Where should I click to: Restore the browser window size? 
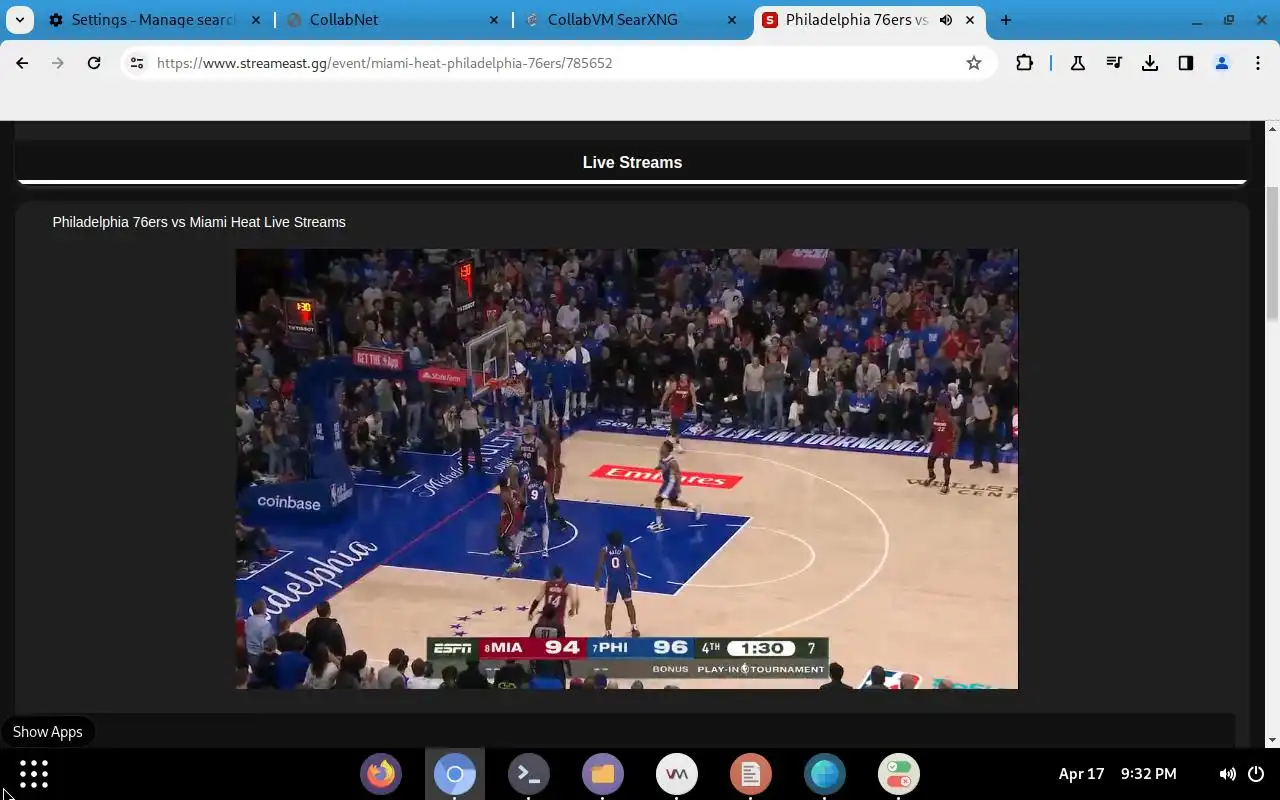point(1229,20)
